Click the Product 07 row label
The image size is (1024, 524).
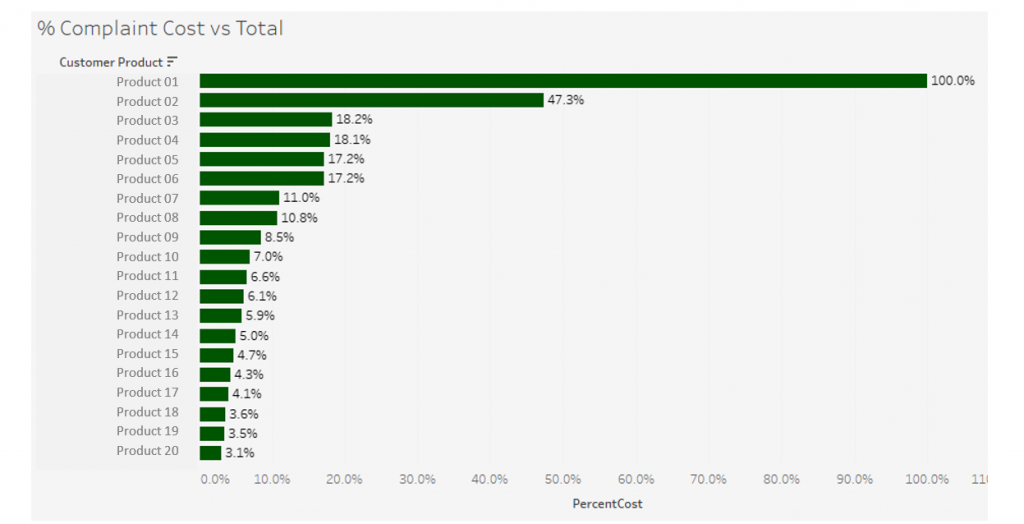(x=147, y=198)
